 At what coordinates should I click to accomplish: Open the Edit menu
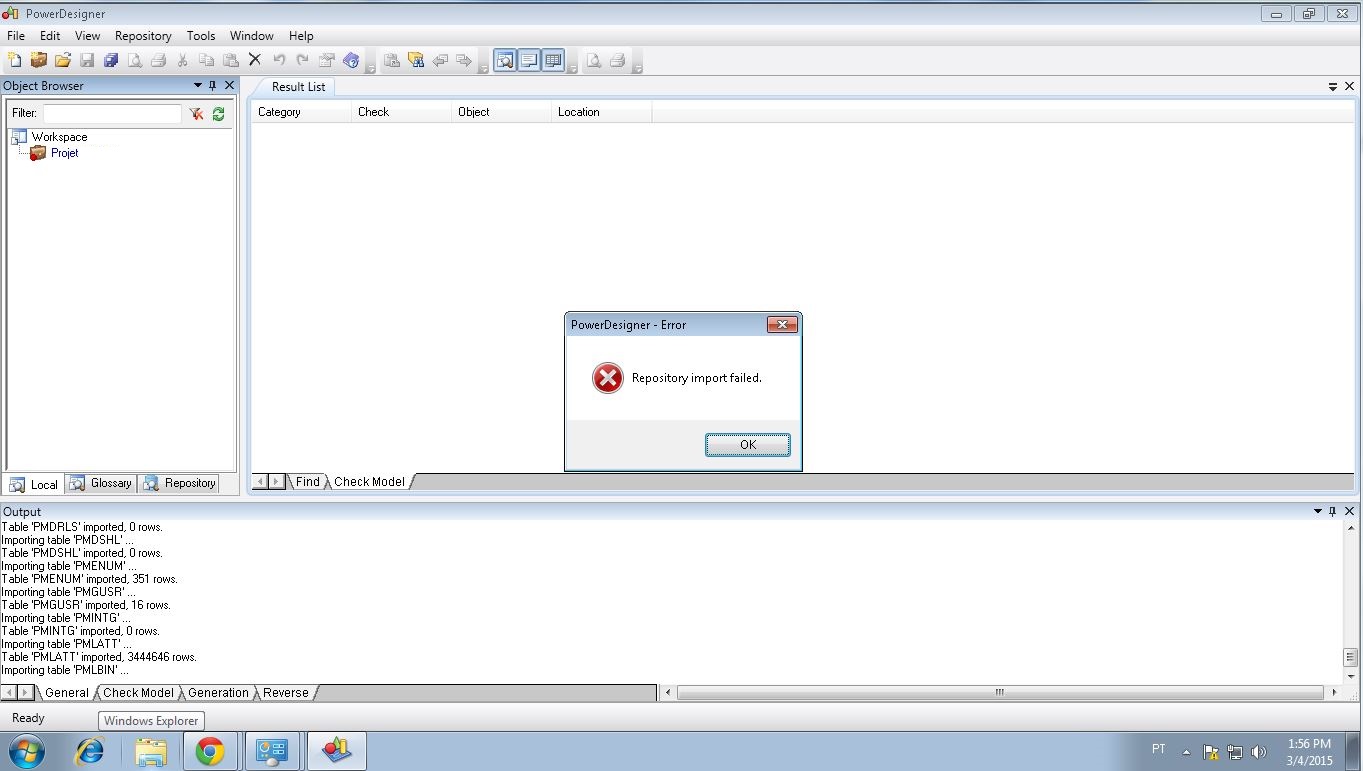pyautogui.click(x=50, y=36)
